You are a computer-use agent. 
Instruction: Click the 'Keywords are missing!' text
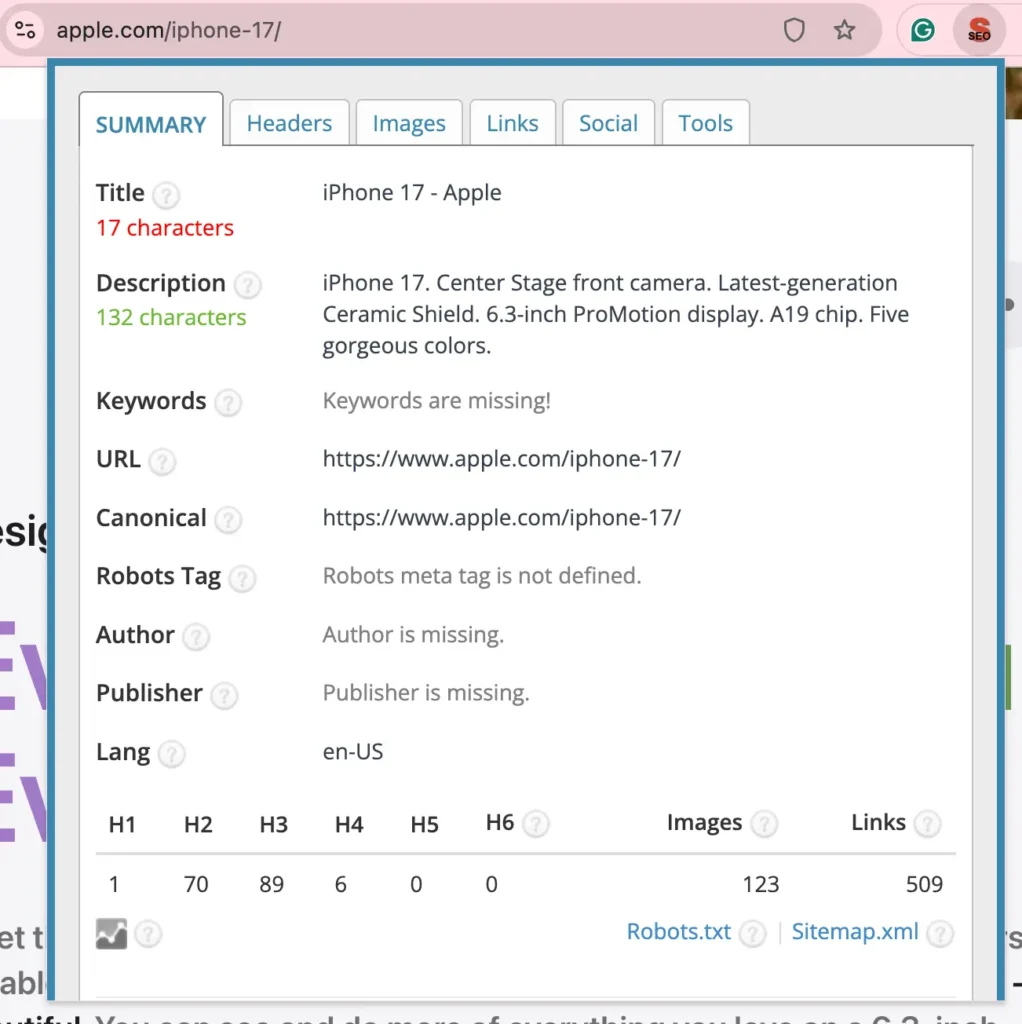[437, 400]
